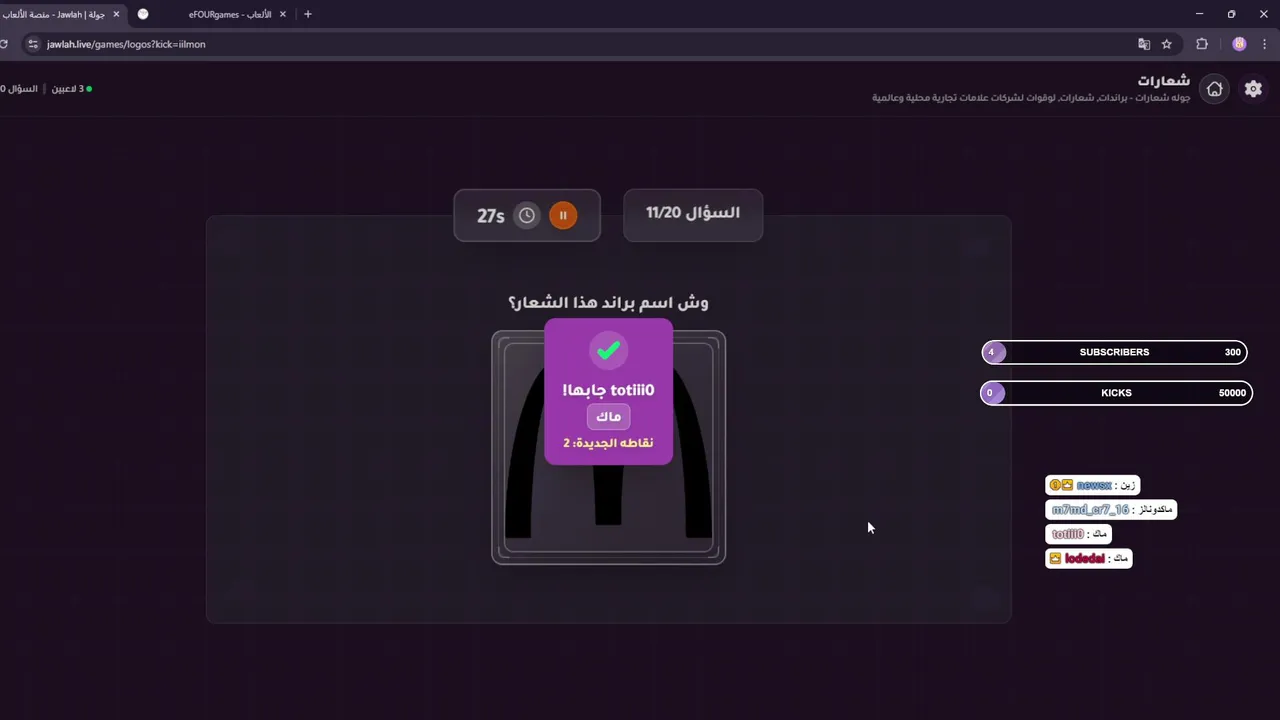Close the eFOURgames tab
Viewport: 1280px width, 720px height.
pos(282,14)
